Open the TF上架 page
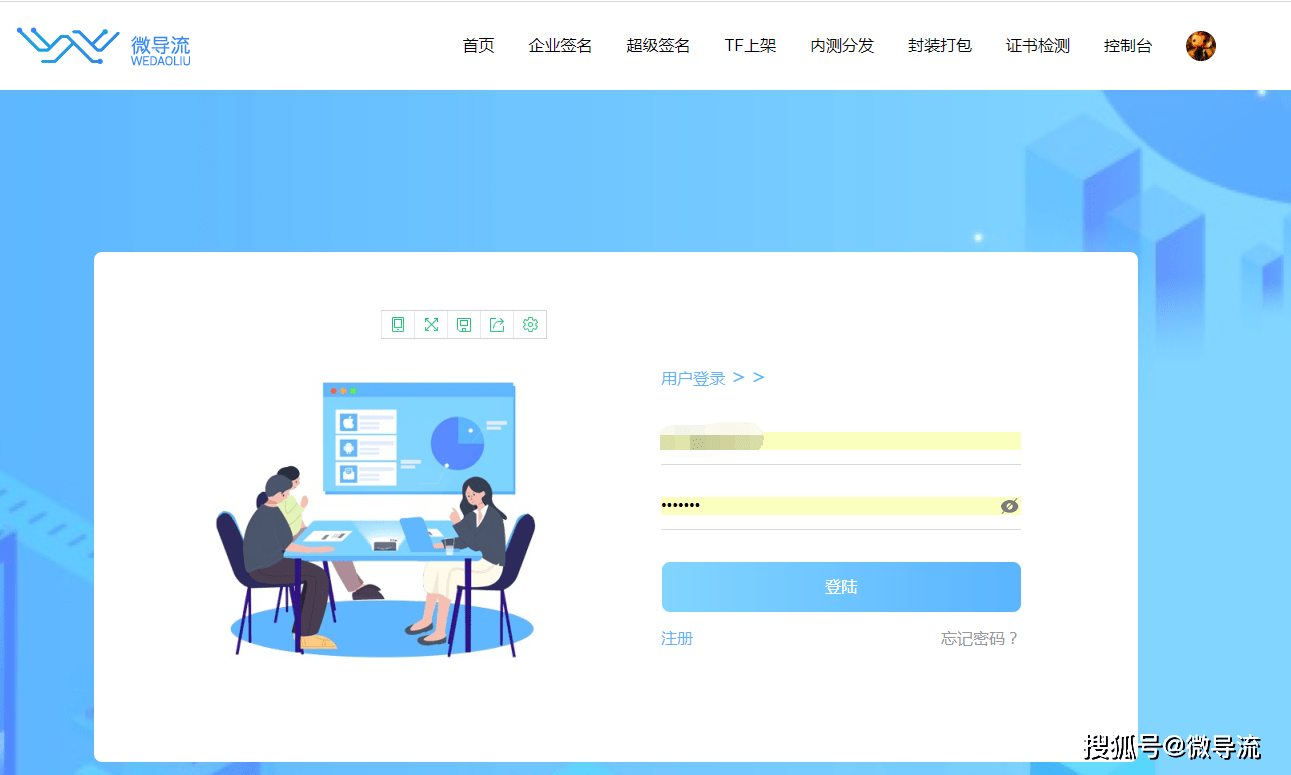1291x775 pixels. pyautogui.click(x=751, y=45)
